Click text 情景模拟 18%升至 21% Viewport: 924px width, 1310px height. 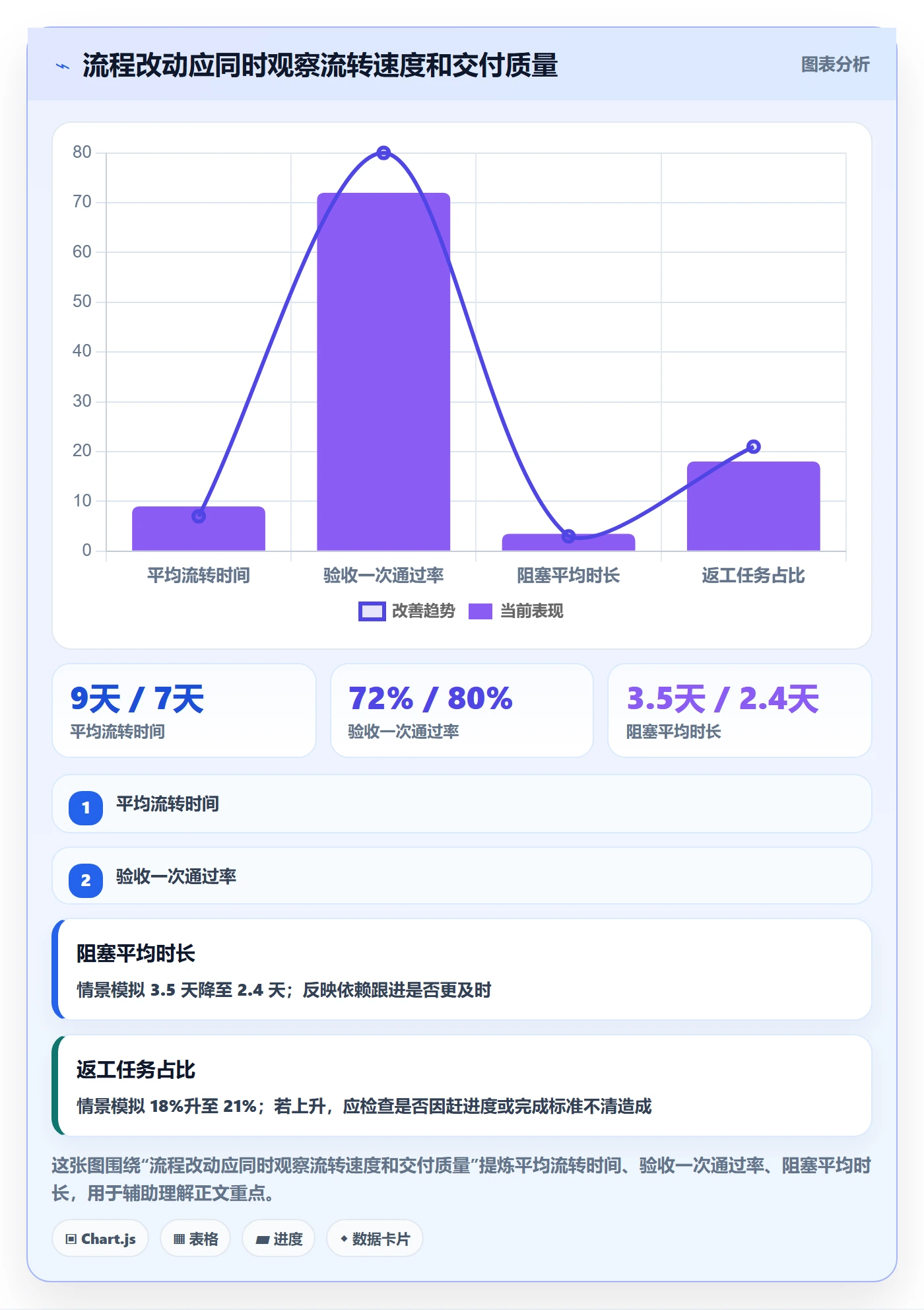click(x=166, y=1107)
